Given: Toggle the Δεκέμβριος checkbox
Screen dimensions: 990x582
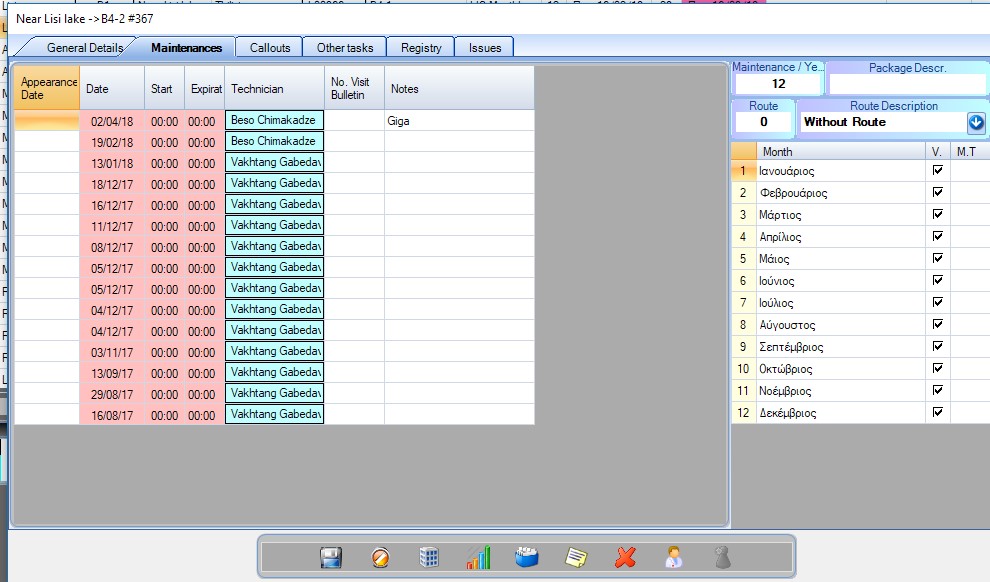Looking at the screenshot, I should [x=937, y=412].
